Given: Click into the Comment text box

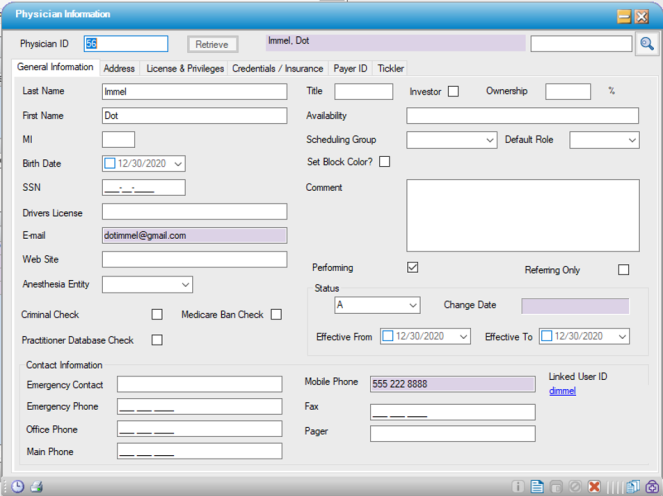Looking at the screenshot, I should point(522,215).
